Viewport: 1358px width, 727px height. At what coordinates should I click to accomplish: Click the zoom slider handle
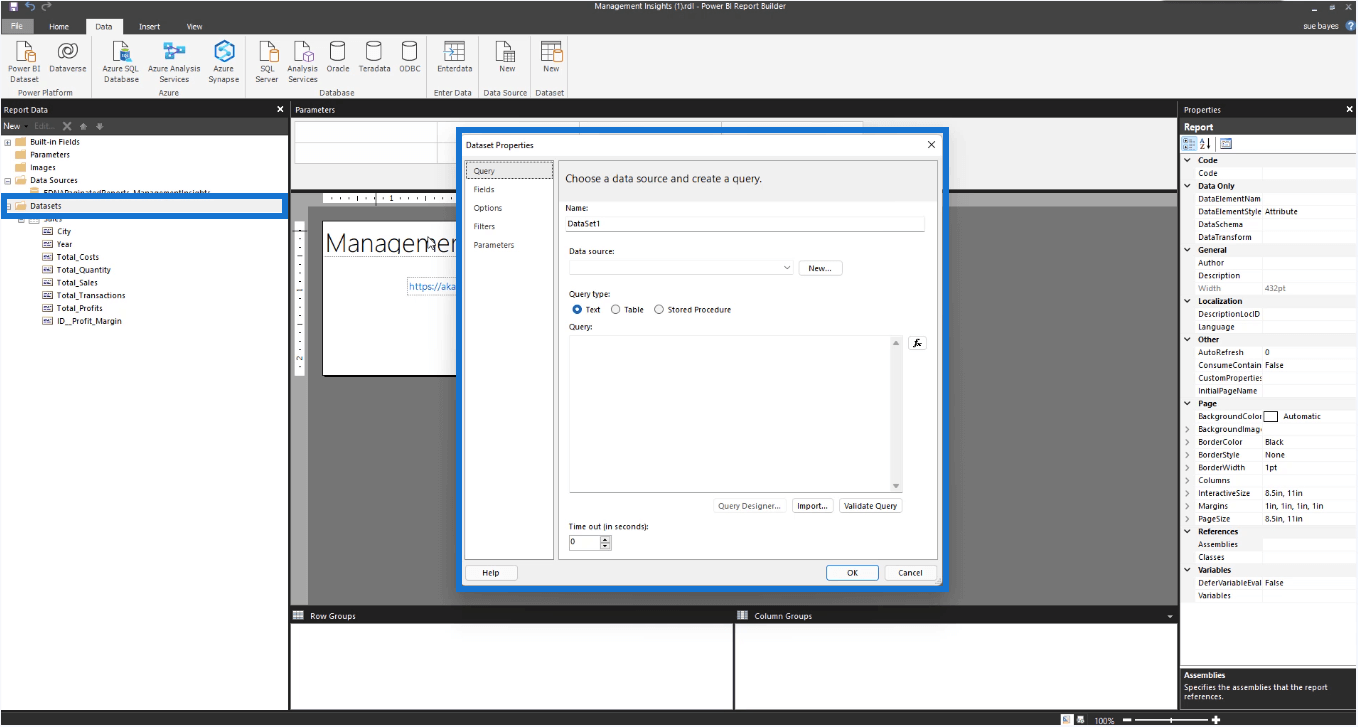tap(1169, 720)
